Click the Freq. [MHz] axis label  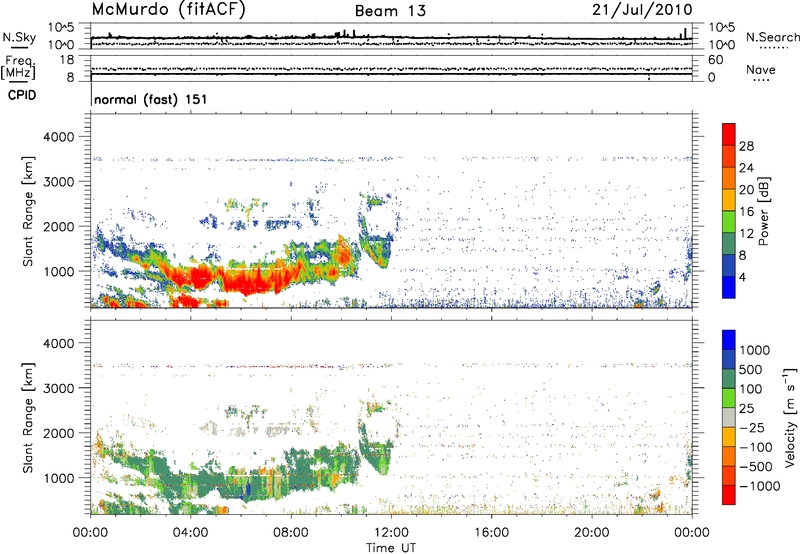[x=18, y=67]
